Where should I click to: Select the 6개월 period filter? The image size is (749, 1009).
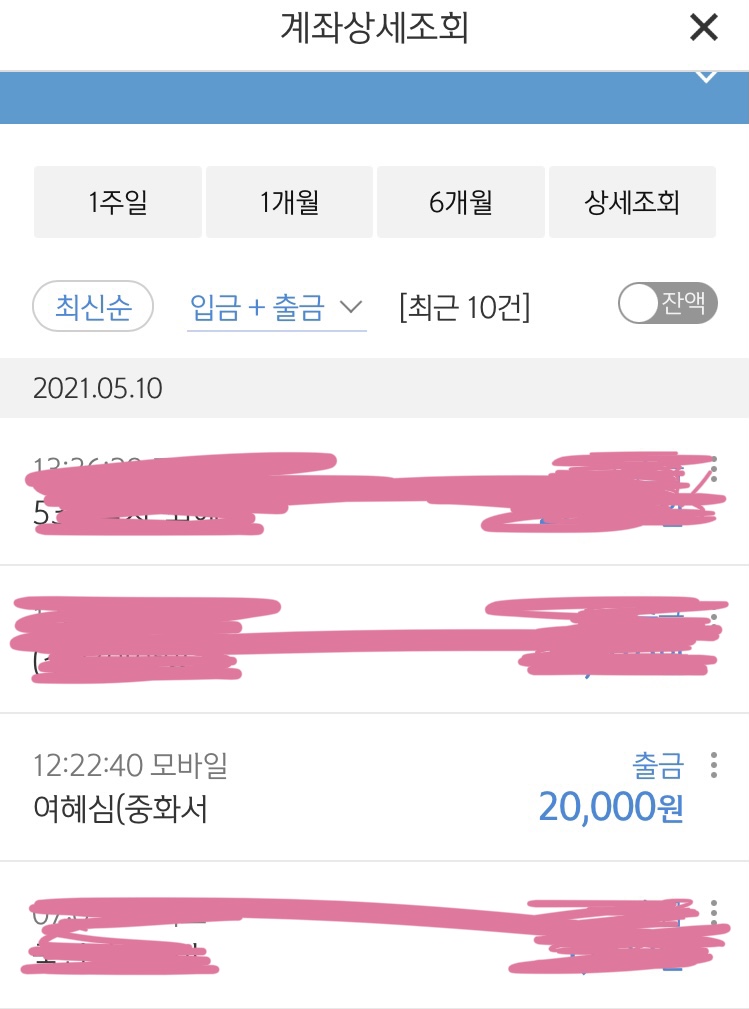461,202
